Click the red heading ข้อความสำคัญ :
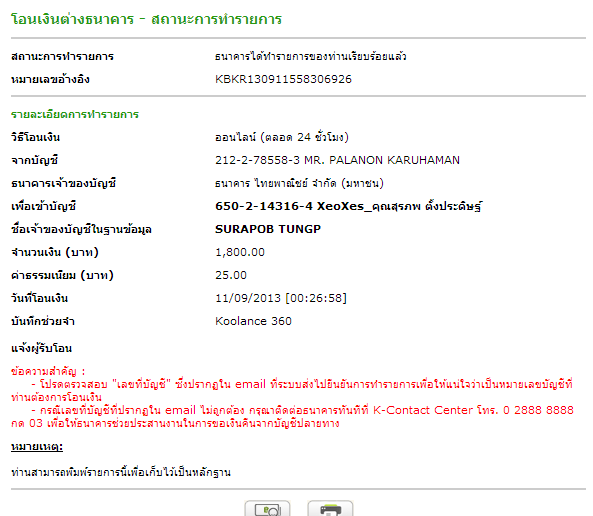Viewport: 593px width, 516px height. point(48,371)
